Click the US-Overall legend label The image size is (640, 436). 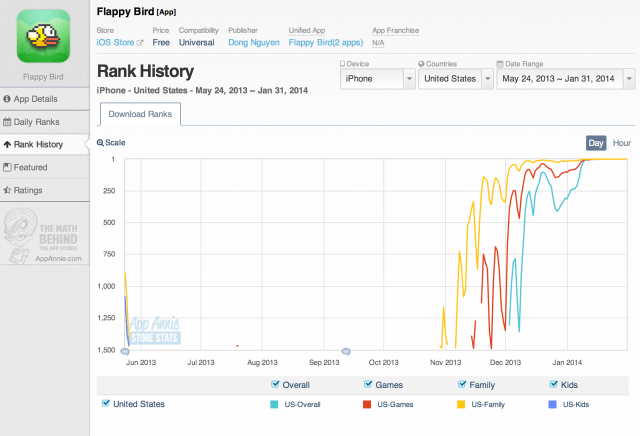pos(302,405)
